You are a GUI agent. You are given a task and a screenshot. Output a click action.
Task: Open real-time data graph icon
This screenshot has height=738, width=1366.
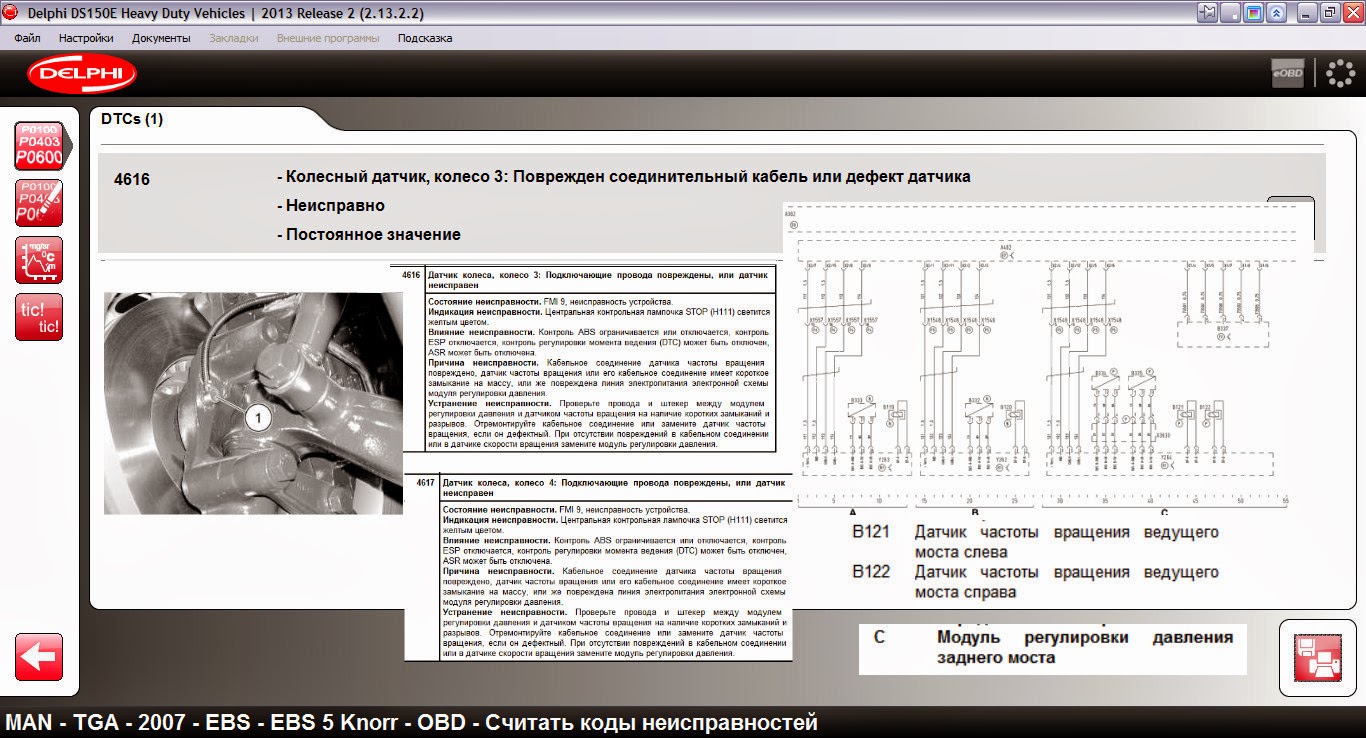(39, 260)
